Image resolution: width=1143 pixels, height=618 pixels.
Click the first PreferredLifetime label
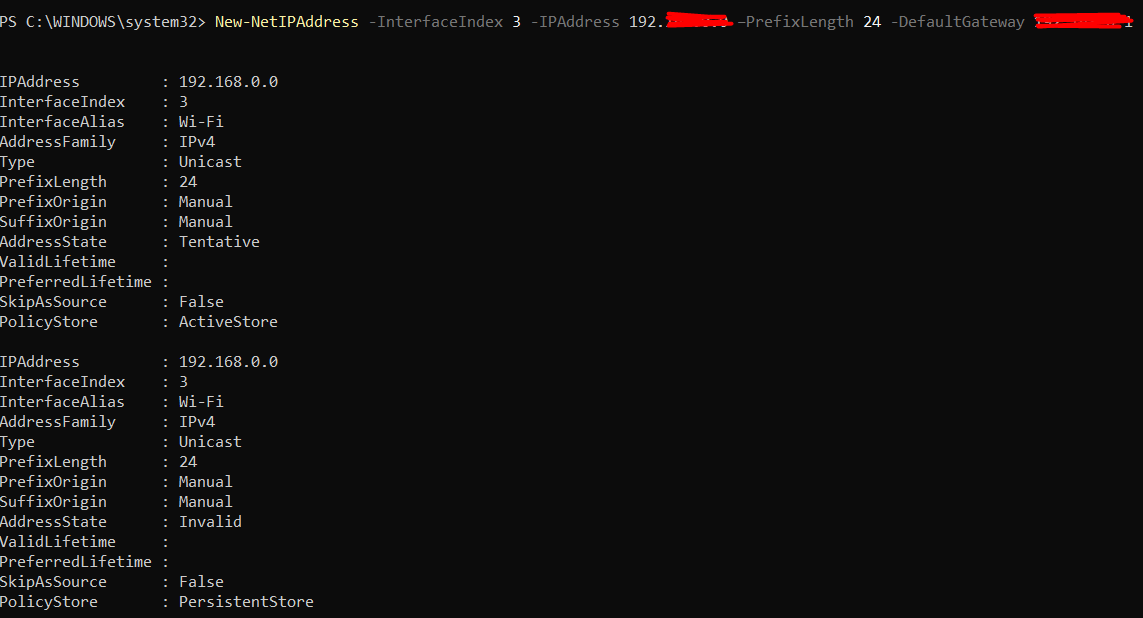pyautogui.click(x=76, y=281)
